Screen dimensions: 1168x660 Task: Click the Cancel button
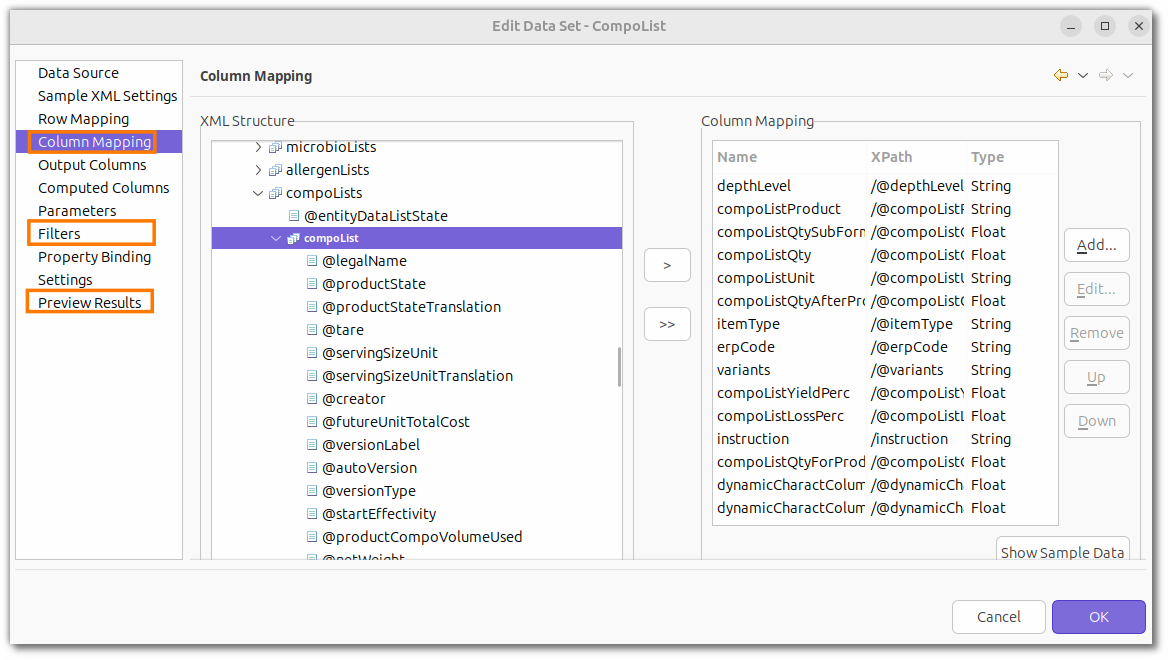coord(999,617)
